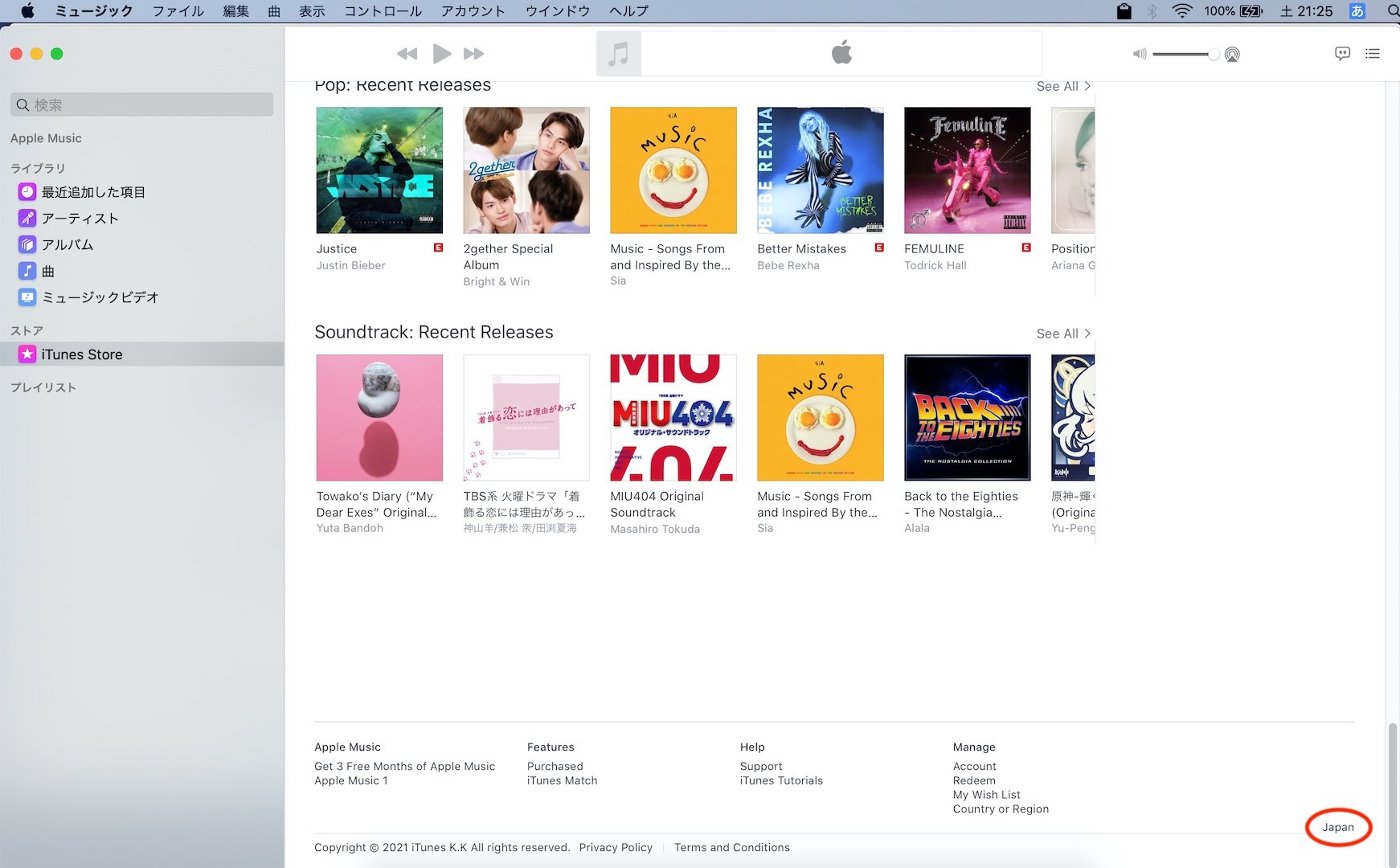Screen dimensions: 1400x868
Task: Click the Wi-Fi status icon
Action: point(1181,11)
